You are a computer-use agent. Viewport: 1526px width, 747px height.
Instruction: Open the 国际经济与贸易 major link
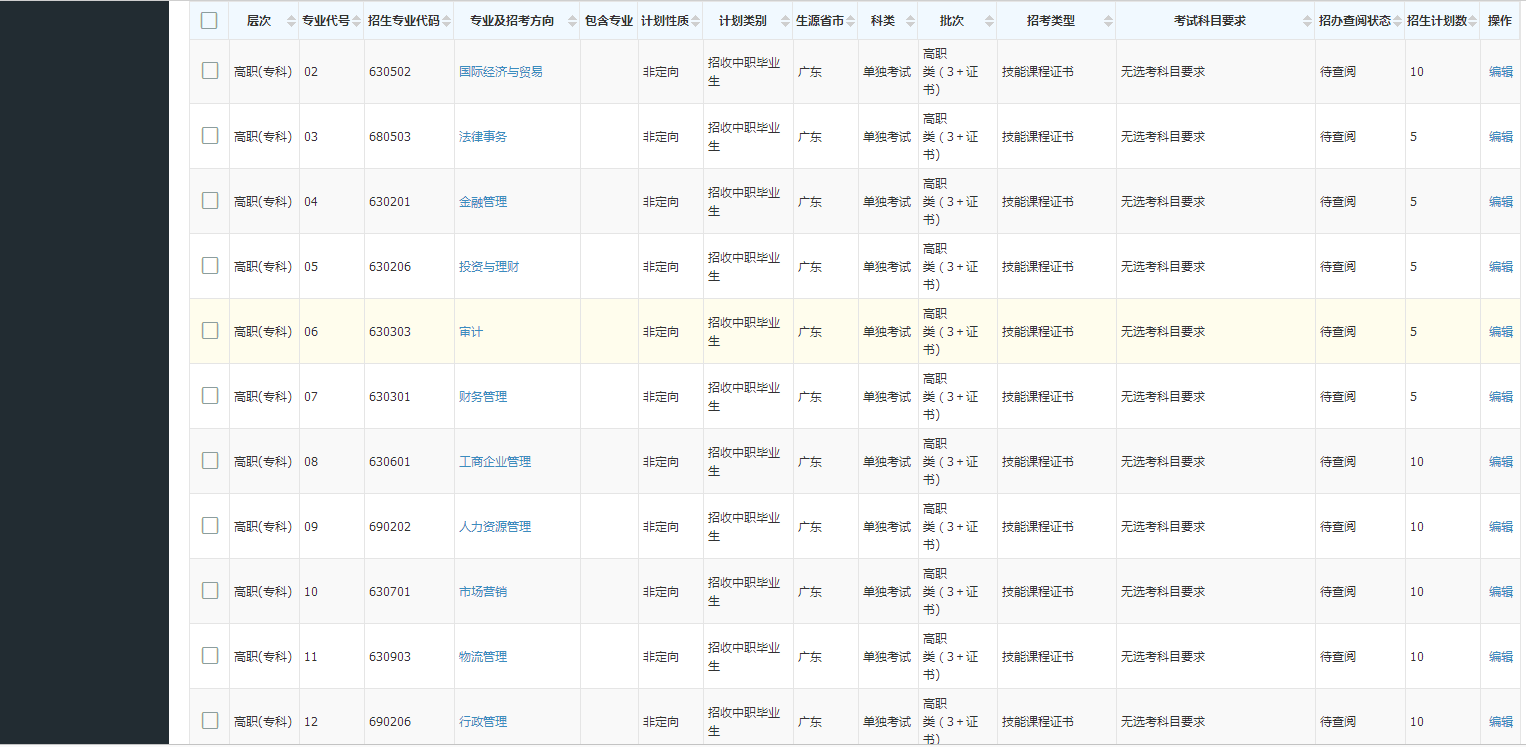pos(501,72)
